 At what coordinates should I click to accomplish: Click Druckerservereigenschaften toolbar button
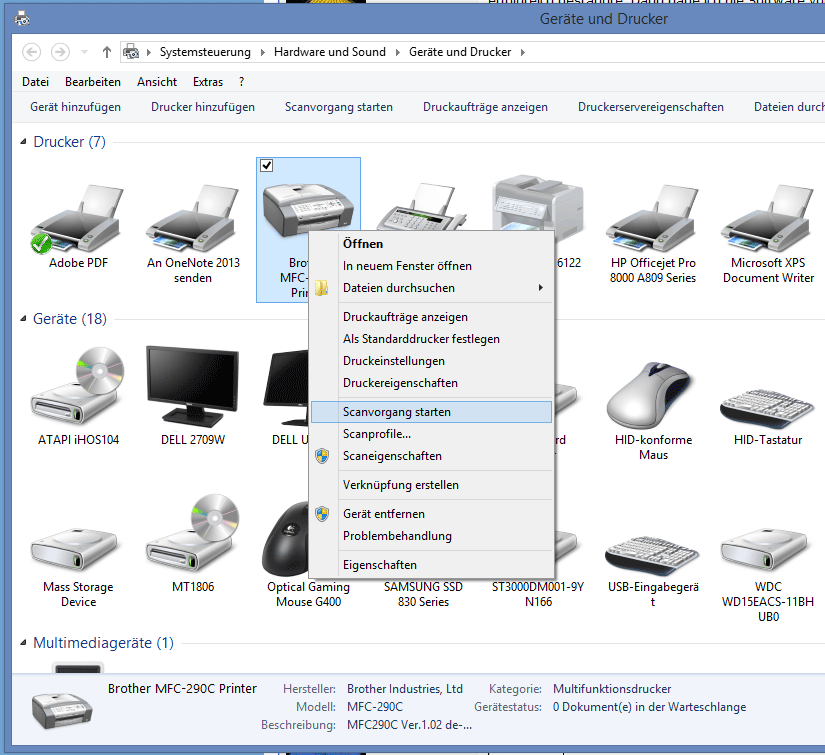651,107
